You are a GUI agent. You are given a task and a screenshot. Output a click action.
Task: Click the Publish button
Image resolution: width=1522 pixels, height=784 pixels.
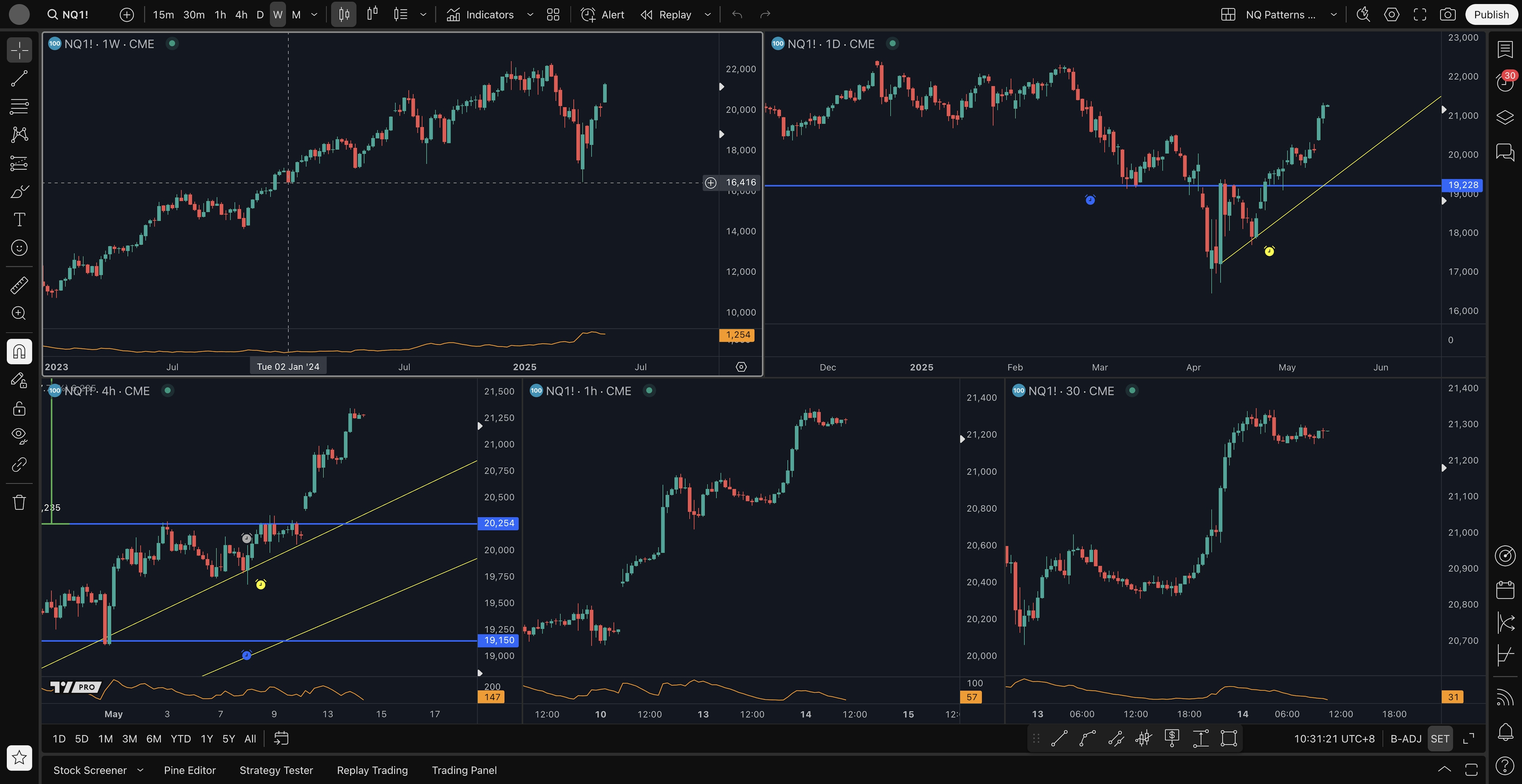pos(1491,15)
